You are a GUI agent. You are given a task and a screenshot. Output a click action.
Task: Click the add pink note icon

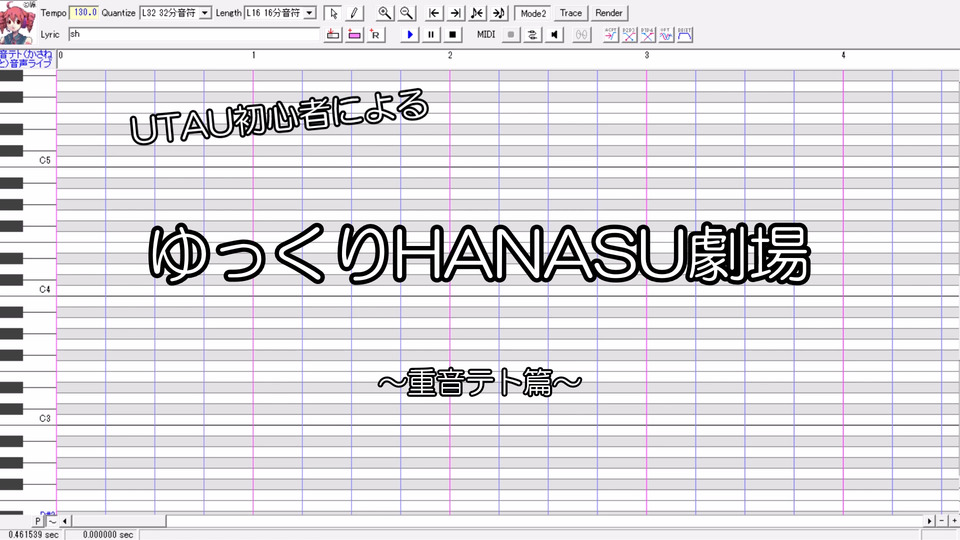354,35
